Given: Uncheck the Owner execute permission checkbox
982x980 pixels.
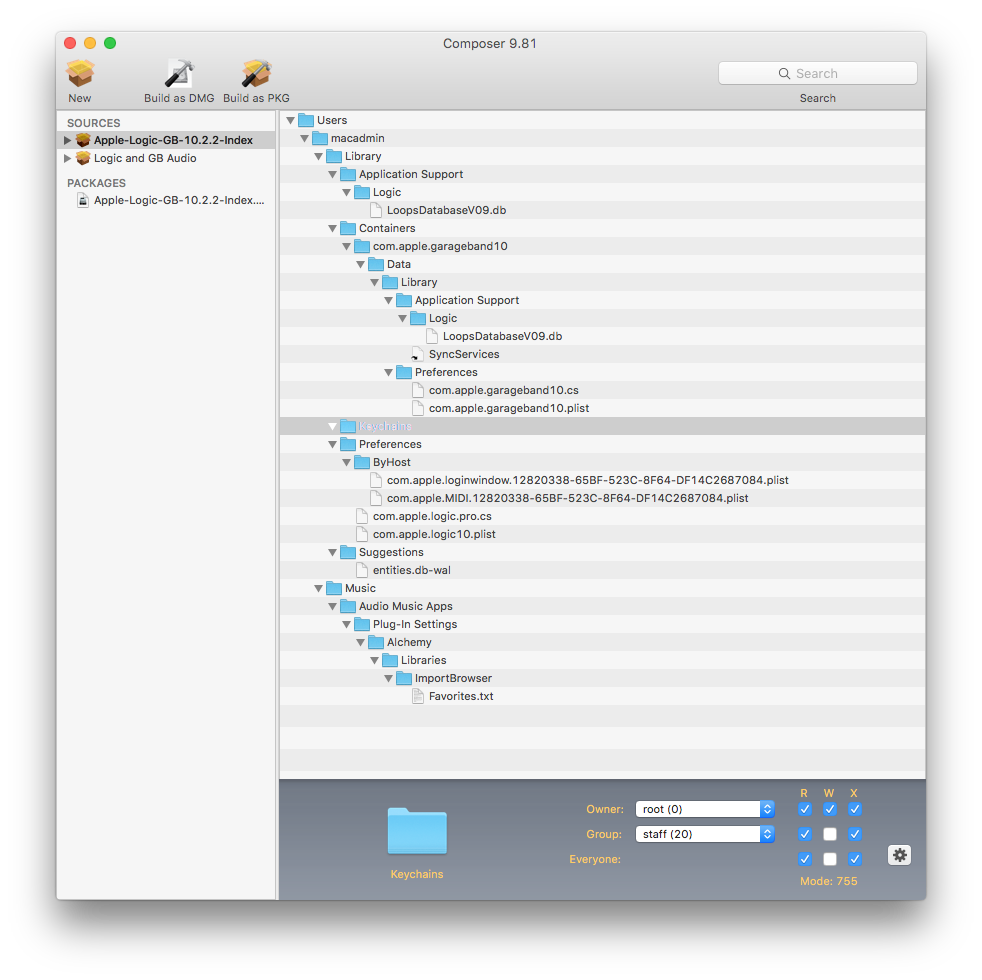Looking at the screenshot, I should 855,810.
